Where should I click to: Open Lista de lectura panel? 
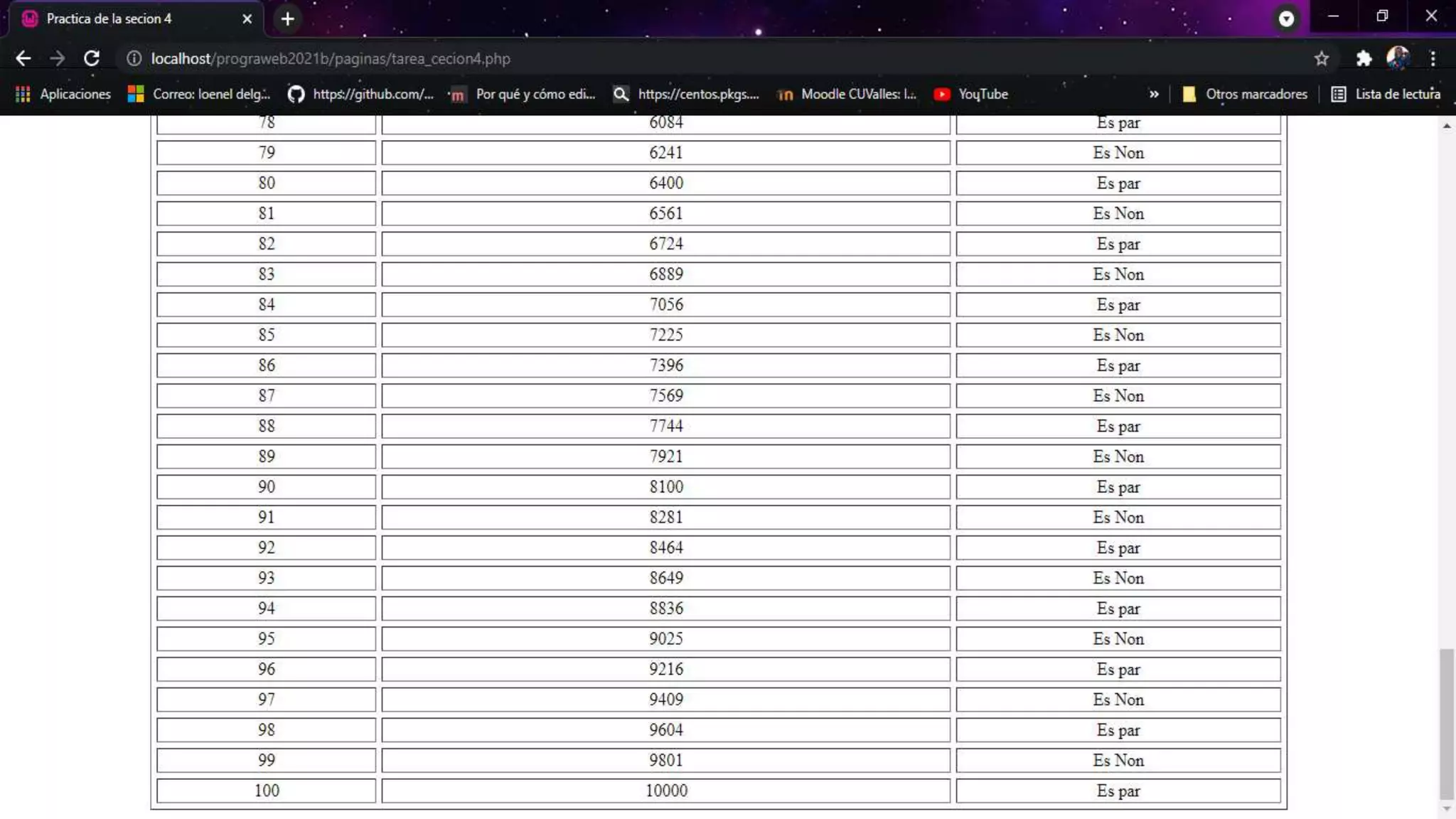[1386, 94]
